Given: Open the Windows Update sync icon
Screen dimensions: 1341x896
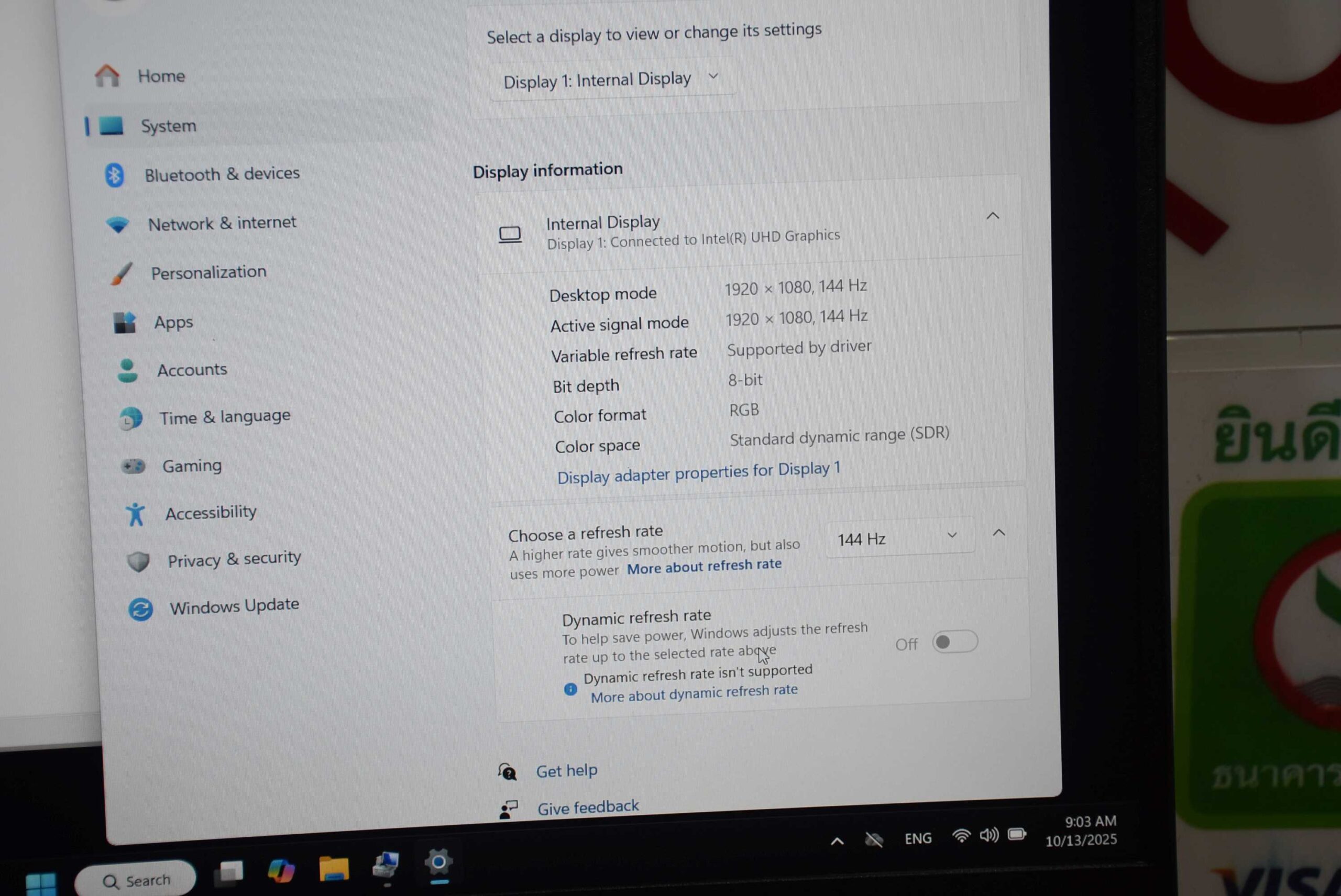Looking at the screenshot, I should [140, 609].
